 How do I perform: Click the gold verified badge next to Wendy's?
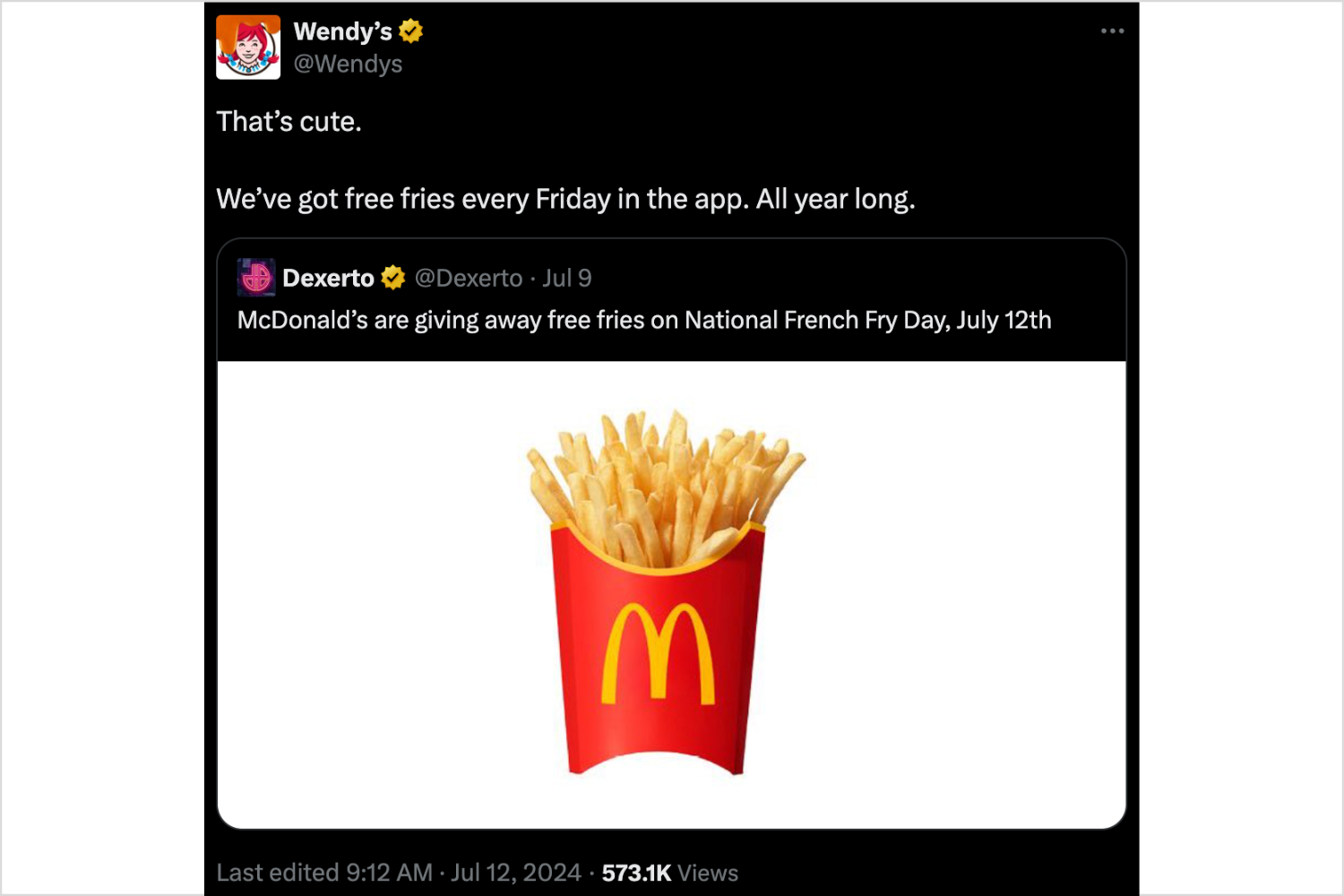pyautogui.click(x=409, y=30)
